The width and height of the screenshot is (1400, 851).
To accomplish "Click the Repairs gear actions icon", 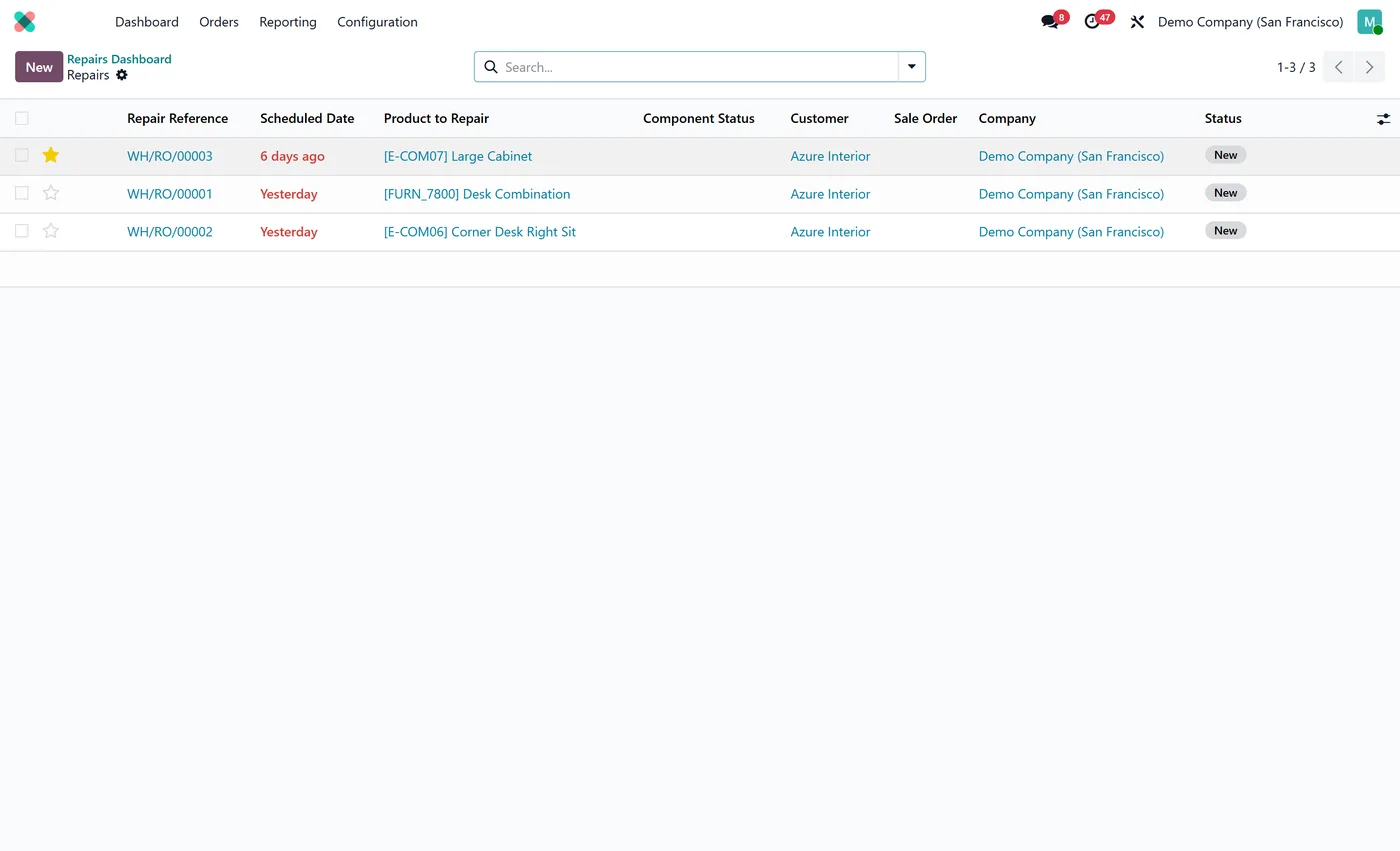I will [x=122, y=75].
